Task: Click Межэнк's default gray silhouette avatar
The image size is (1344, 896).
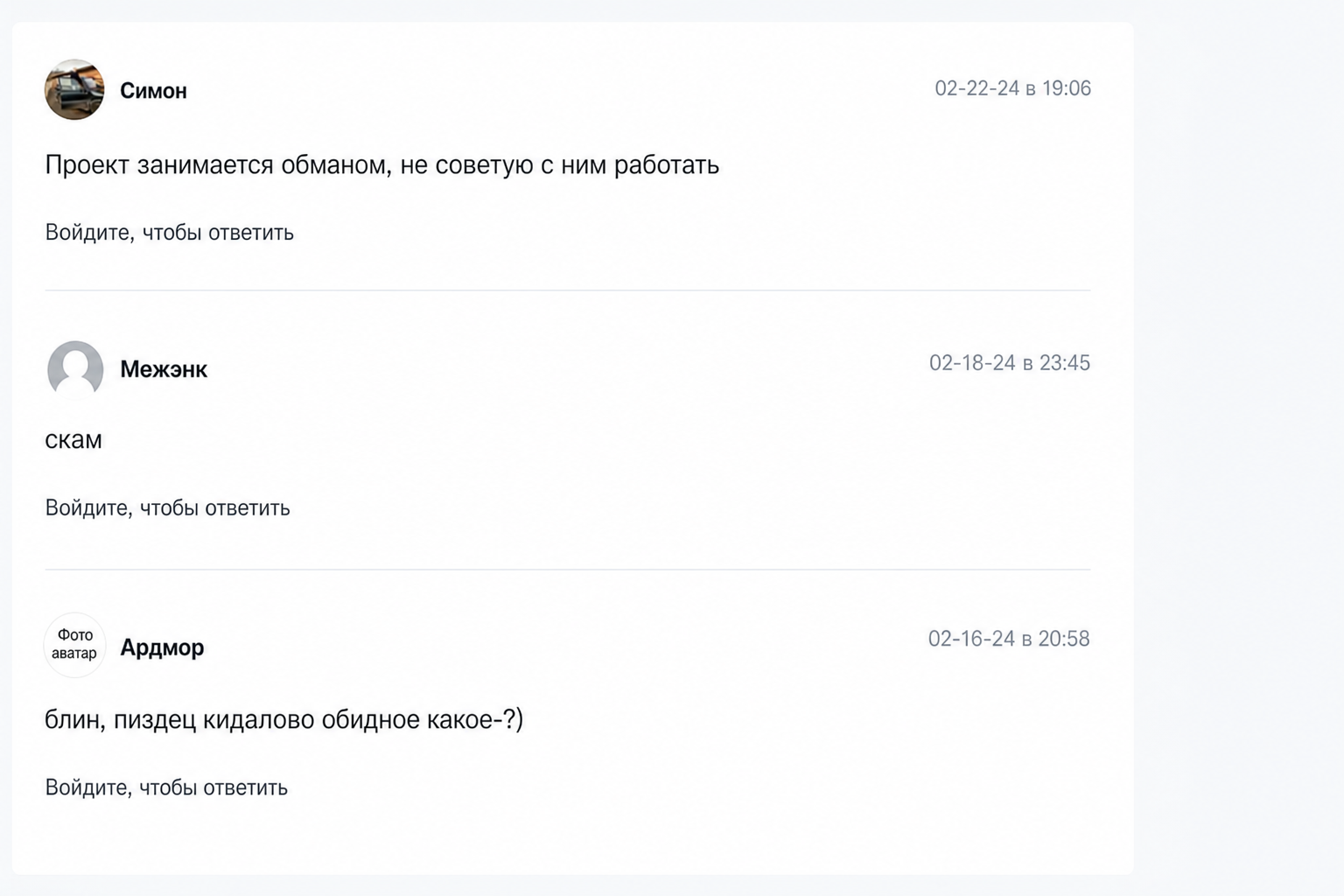Action: (74, 369)
